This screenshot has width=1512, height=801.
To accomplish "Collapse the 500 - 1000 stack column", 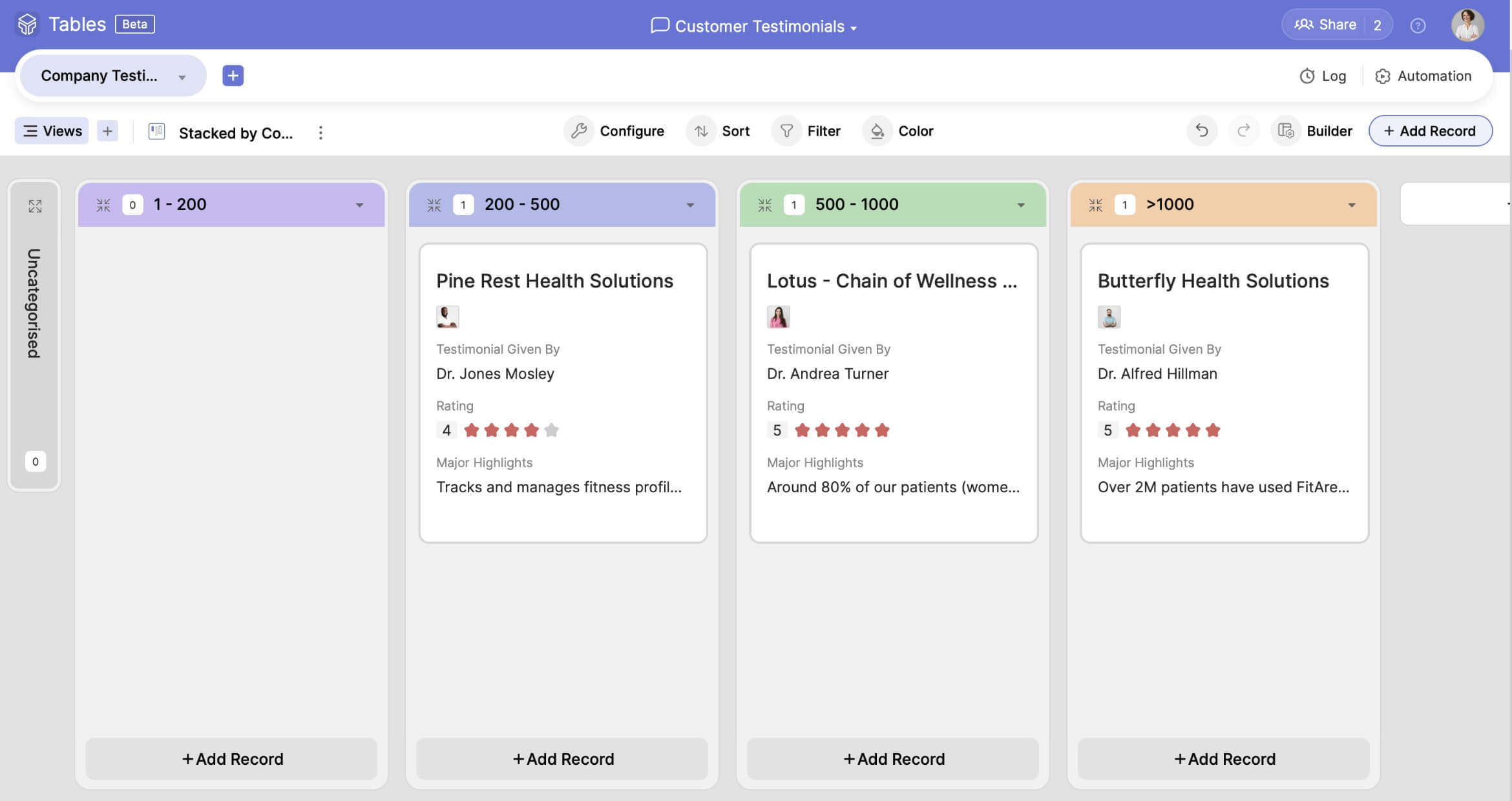I will point(765,205).
